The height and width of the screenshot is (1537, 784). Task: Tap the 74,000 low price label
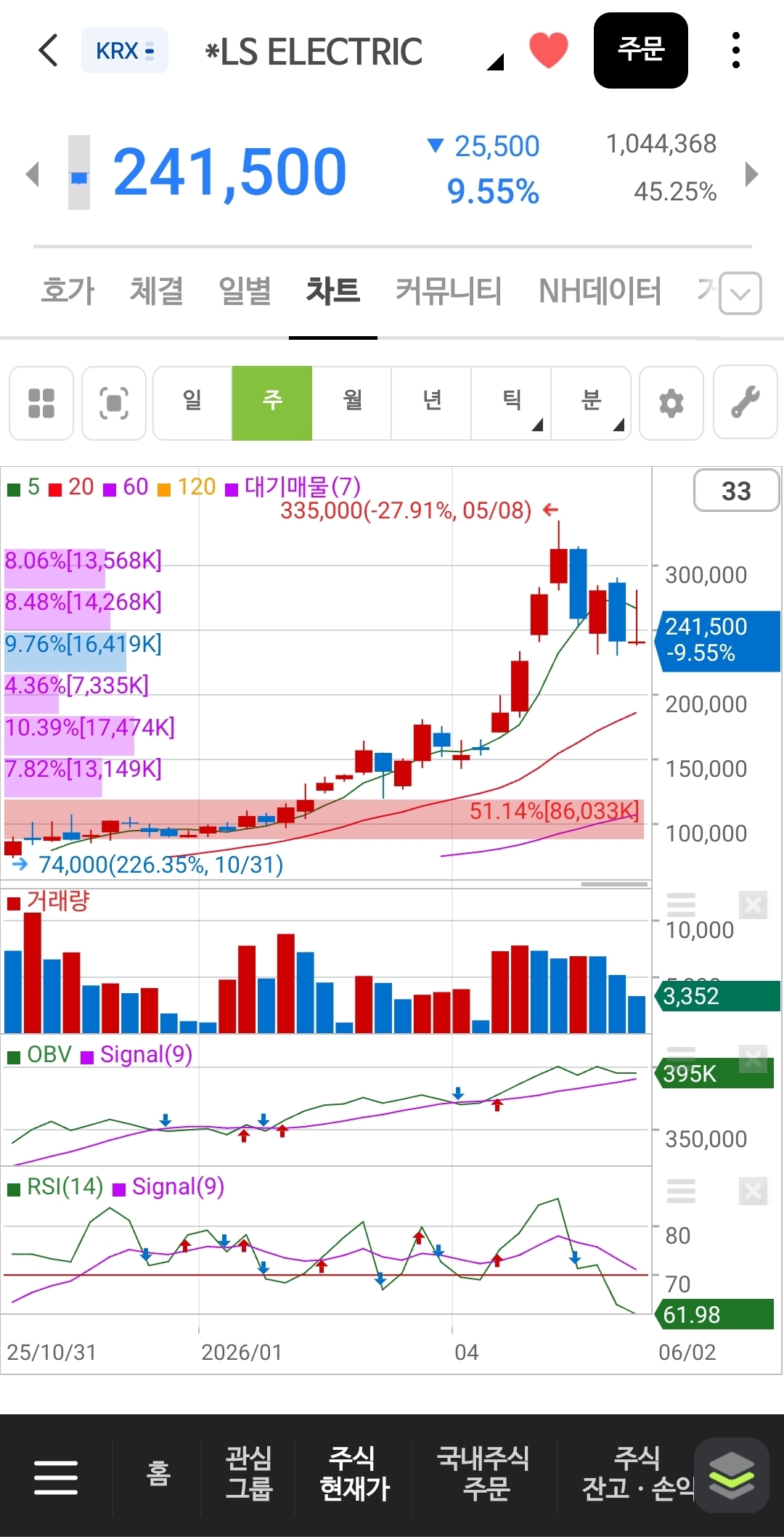point(160,865)
